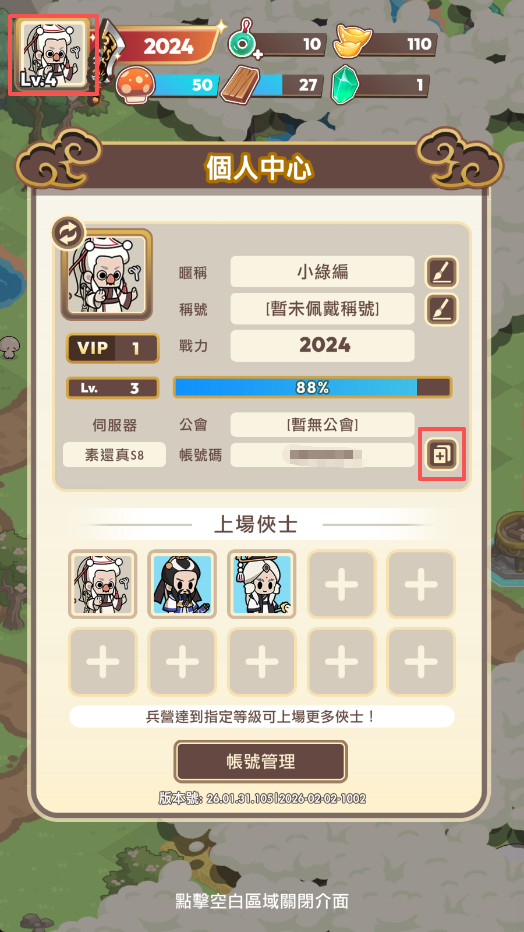Edit title with the brush icon
The width and height of the screenshot is (524, 932).
(x=442, y=309)
